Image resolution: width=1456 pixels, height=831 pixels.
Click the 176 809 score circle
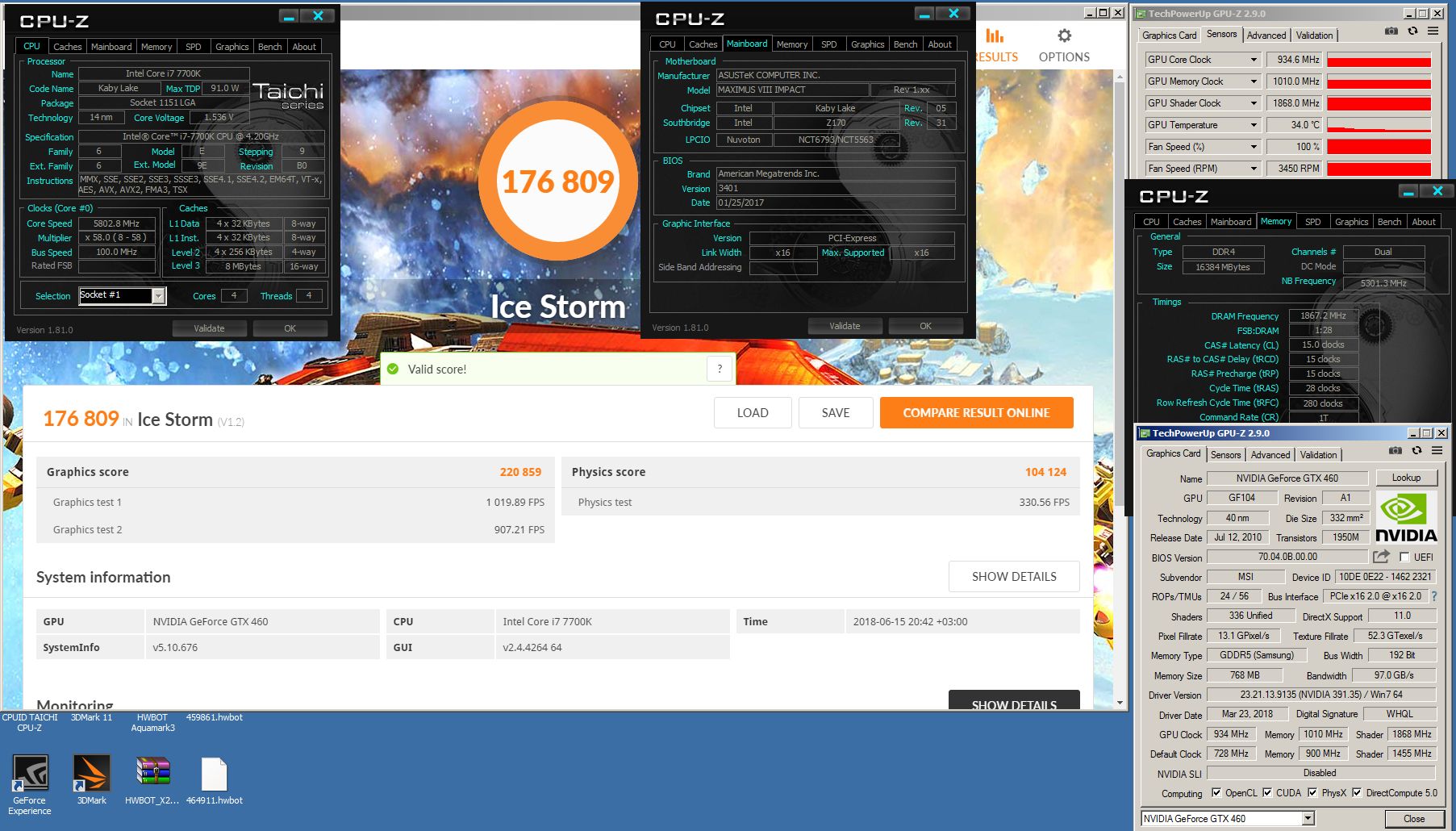coord(558,181)
